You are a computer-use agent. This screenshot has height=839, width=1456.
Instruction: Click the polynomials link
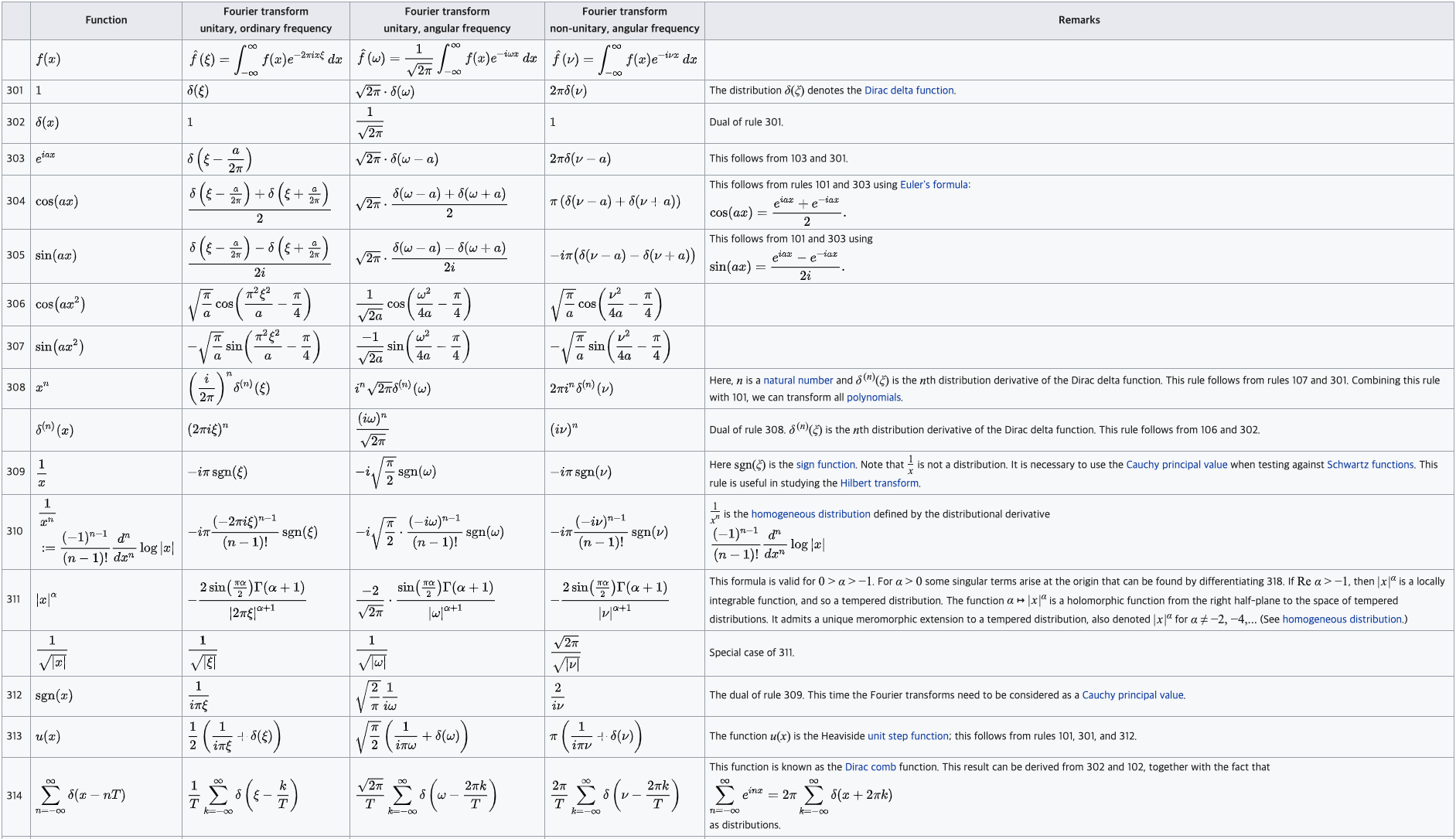click(874, 397)
